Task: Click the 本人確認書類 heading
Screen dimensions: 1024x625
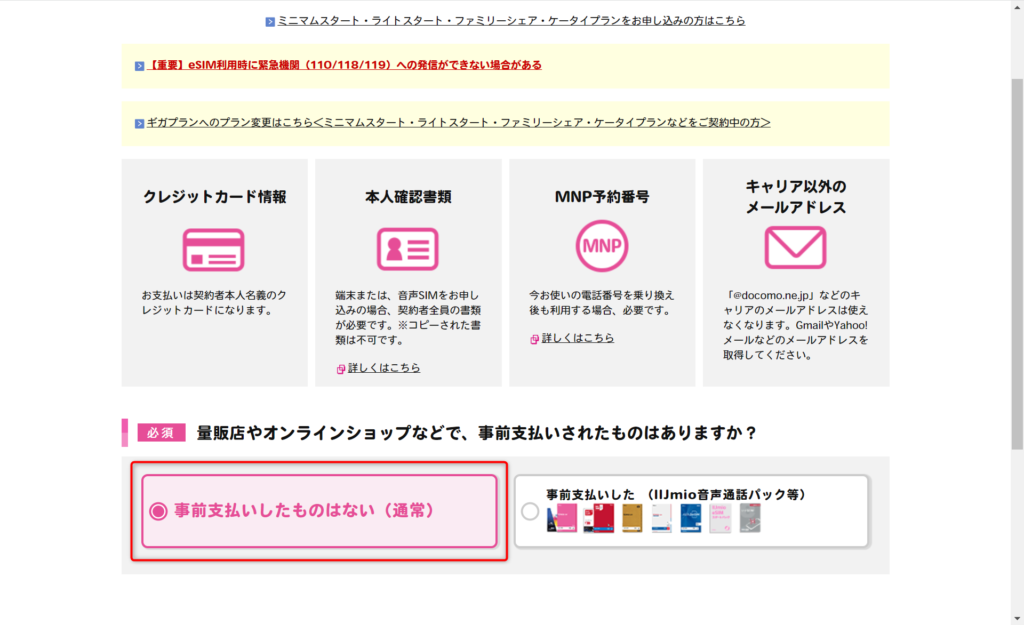Action: pyautogui.click(x=408, y=197)
